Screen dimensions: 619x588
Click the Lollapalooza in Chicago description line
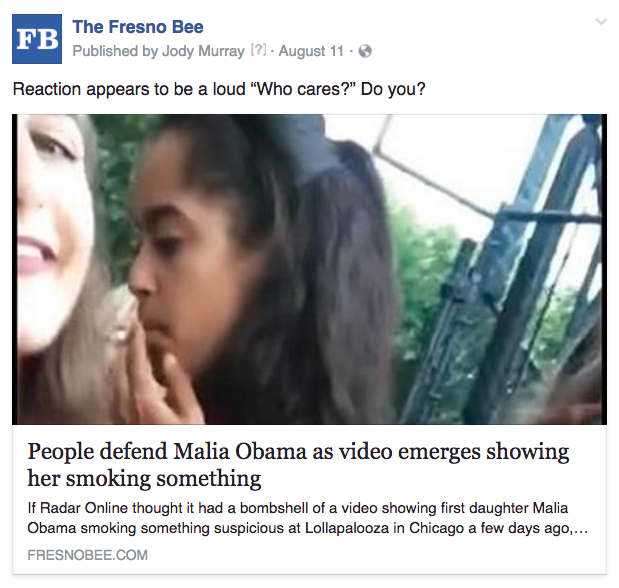pyautogui.click(x=308, y=528)
